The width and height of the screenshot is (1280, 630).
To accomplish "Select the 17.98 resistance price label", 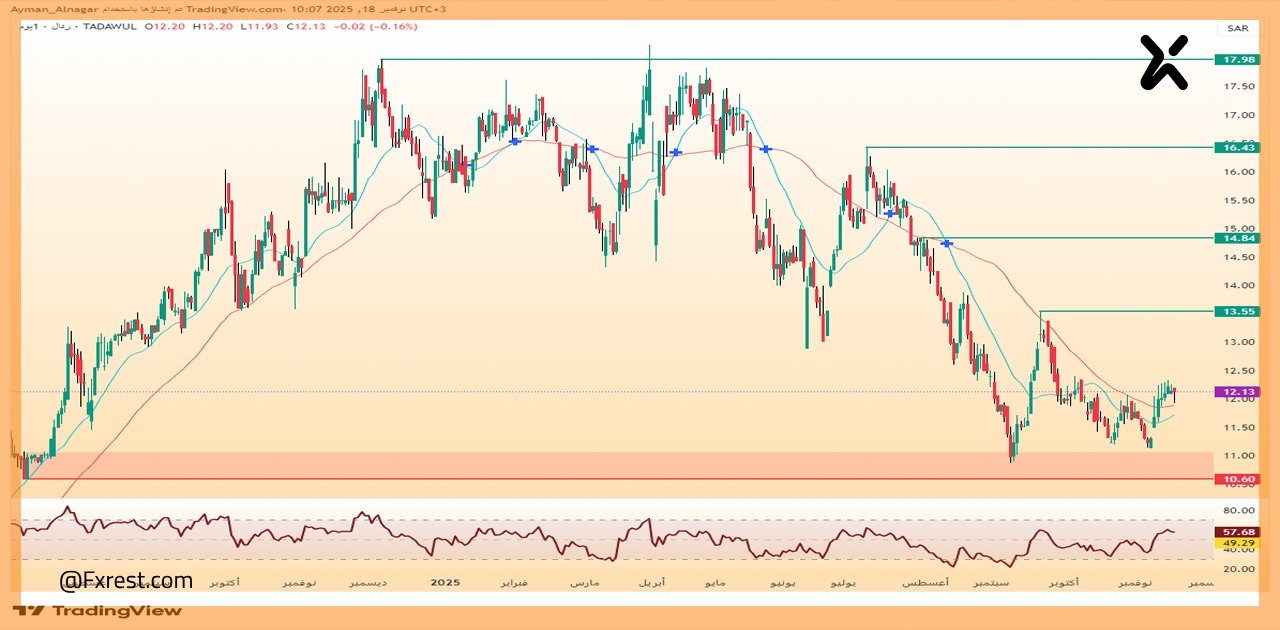I will (1235, 60).
